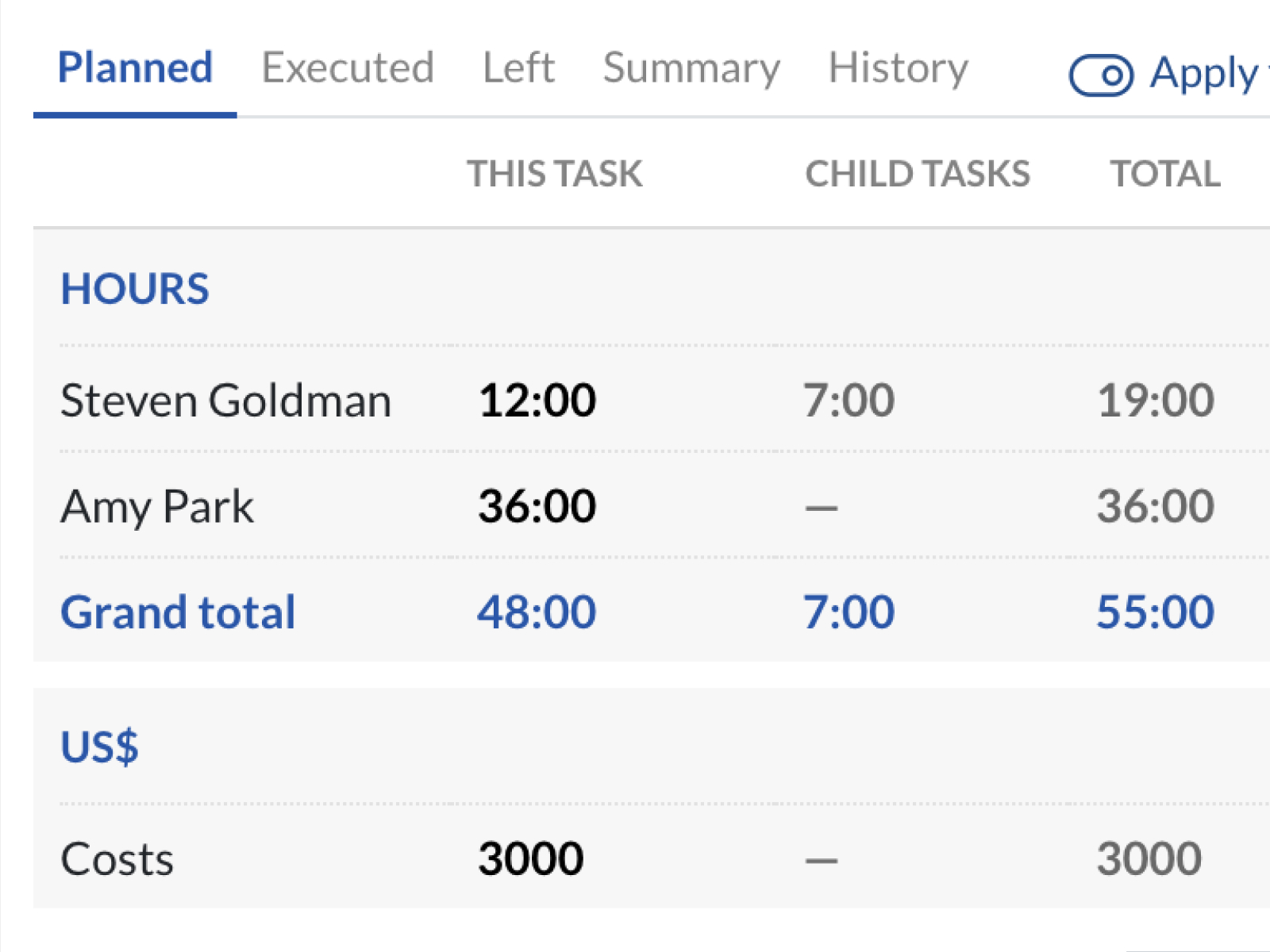Select the HOURS section heading
The image size is (1270, 952).
(x=135, y=289)
